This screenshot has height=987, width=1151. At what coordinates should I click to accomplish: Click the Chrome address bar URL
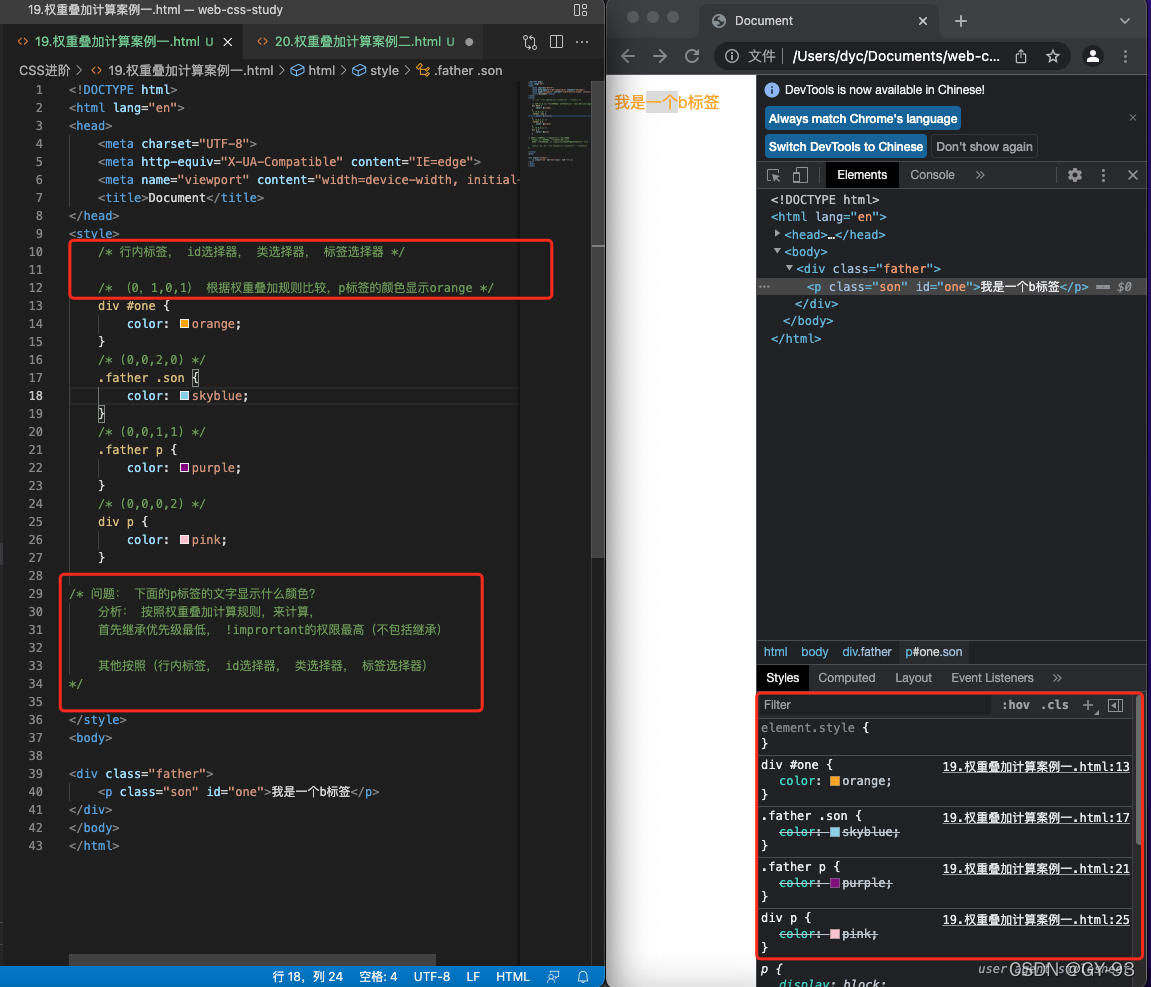coord(896,57)
